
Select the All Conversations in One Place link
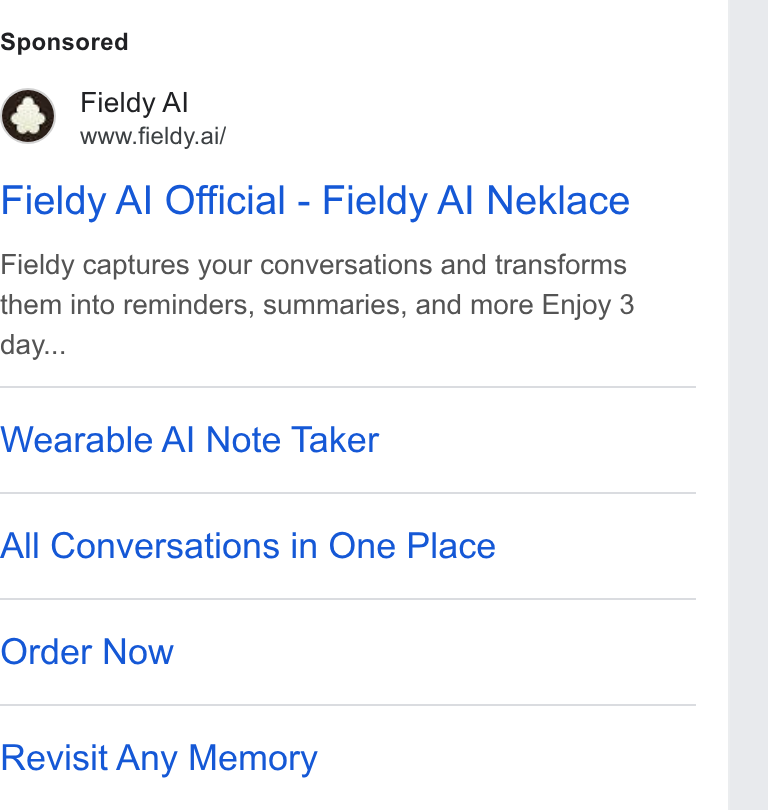248,546
